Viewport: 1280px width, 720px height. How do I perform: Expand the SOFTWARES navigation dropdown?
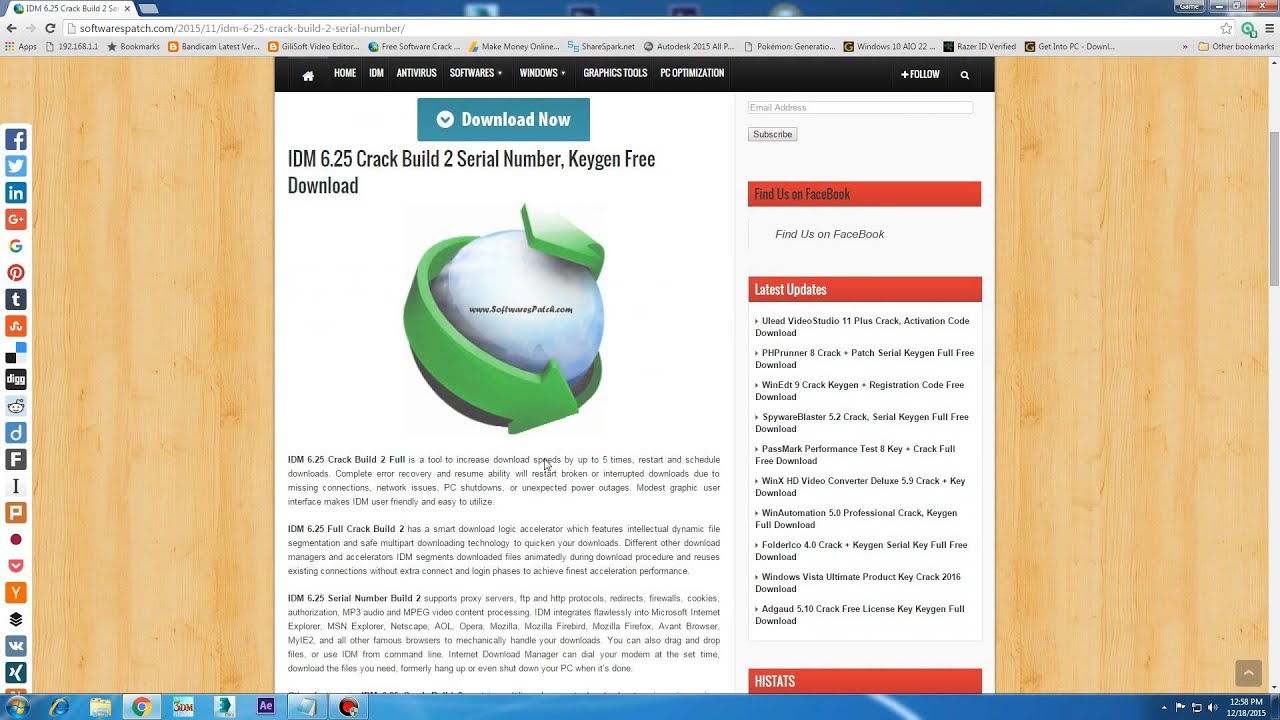coord(476,73)
